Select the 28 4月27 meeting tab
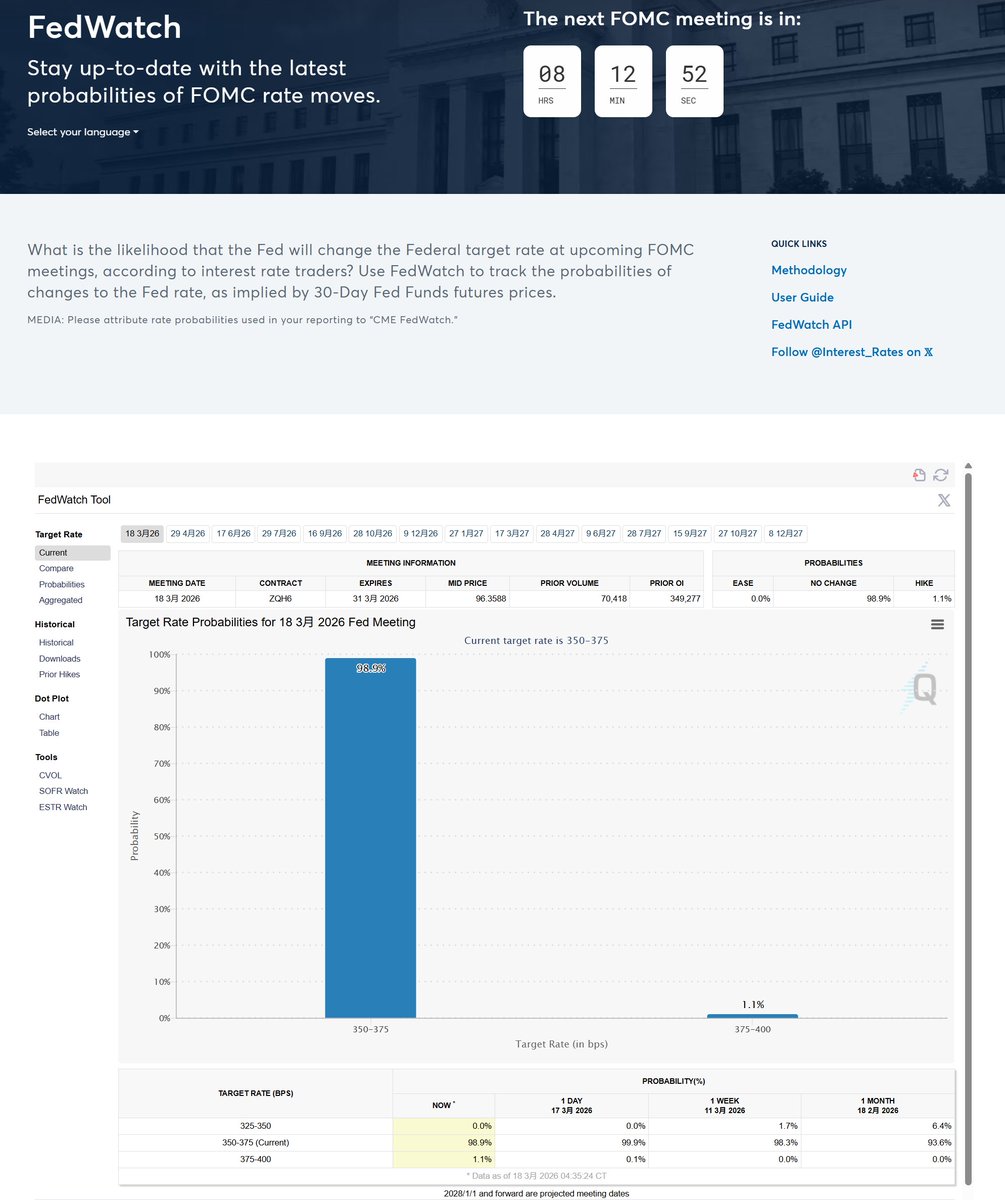Image resolution: width=1005 pixels, height=1200 pixels. [558, 534]
